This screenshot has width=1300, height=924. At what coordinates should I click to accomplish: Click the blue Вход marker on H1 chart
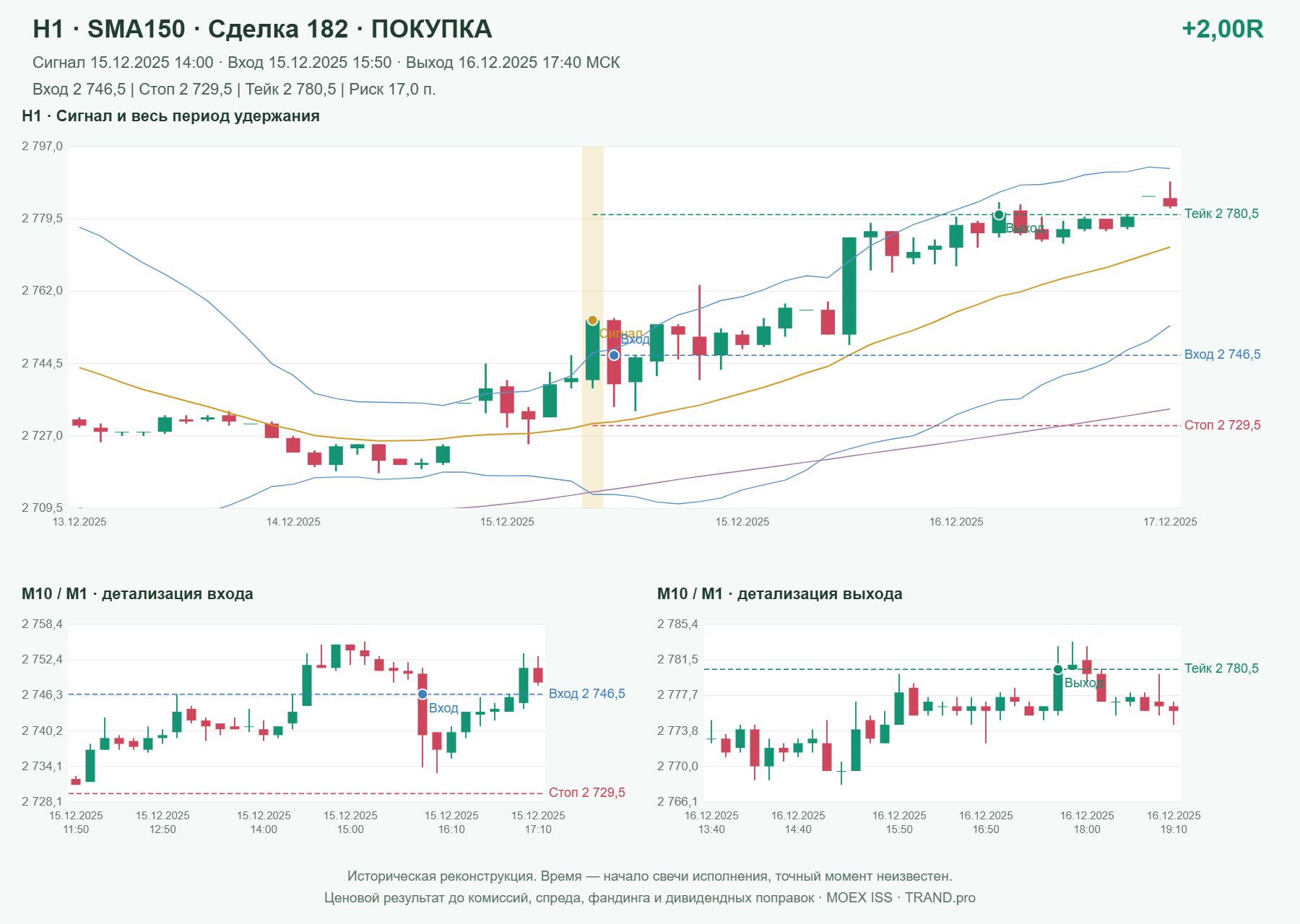[614, 355]
